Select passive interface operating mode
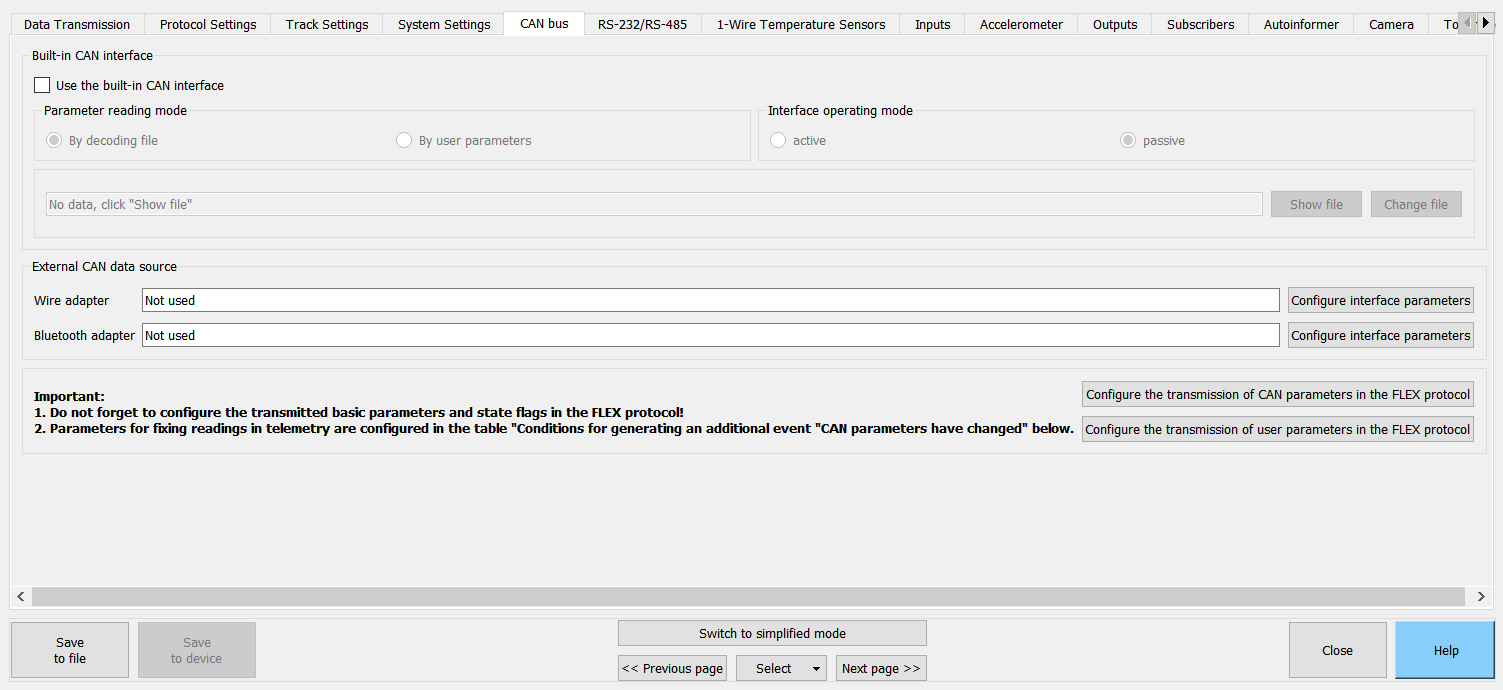Screen dimensions: 1503x690 coord(1128,141)
